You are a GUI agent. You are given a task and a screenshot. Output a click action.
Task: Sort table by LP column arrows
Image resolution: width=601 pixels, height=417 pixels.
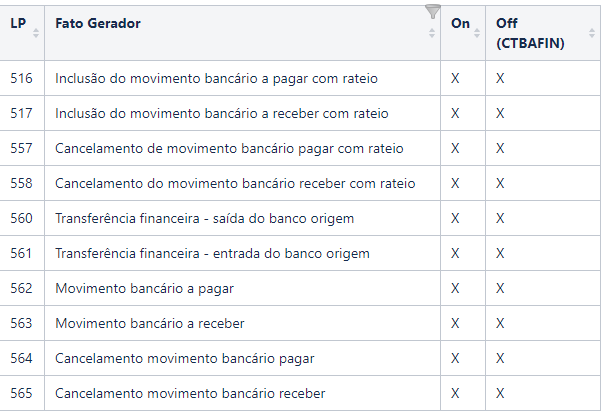tap(36, 33)
